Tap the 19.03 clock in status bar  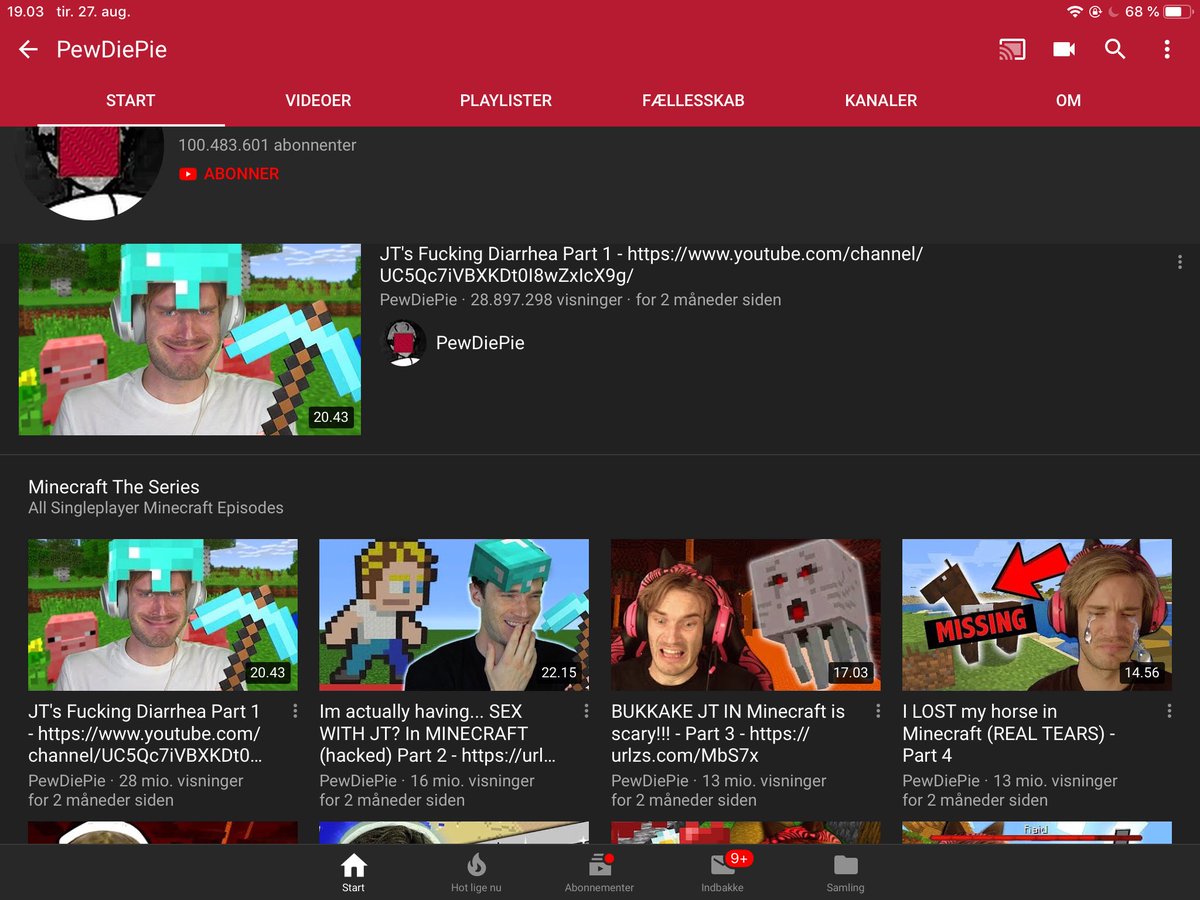point(25,12)
